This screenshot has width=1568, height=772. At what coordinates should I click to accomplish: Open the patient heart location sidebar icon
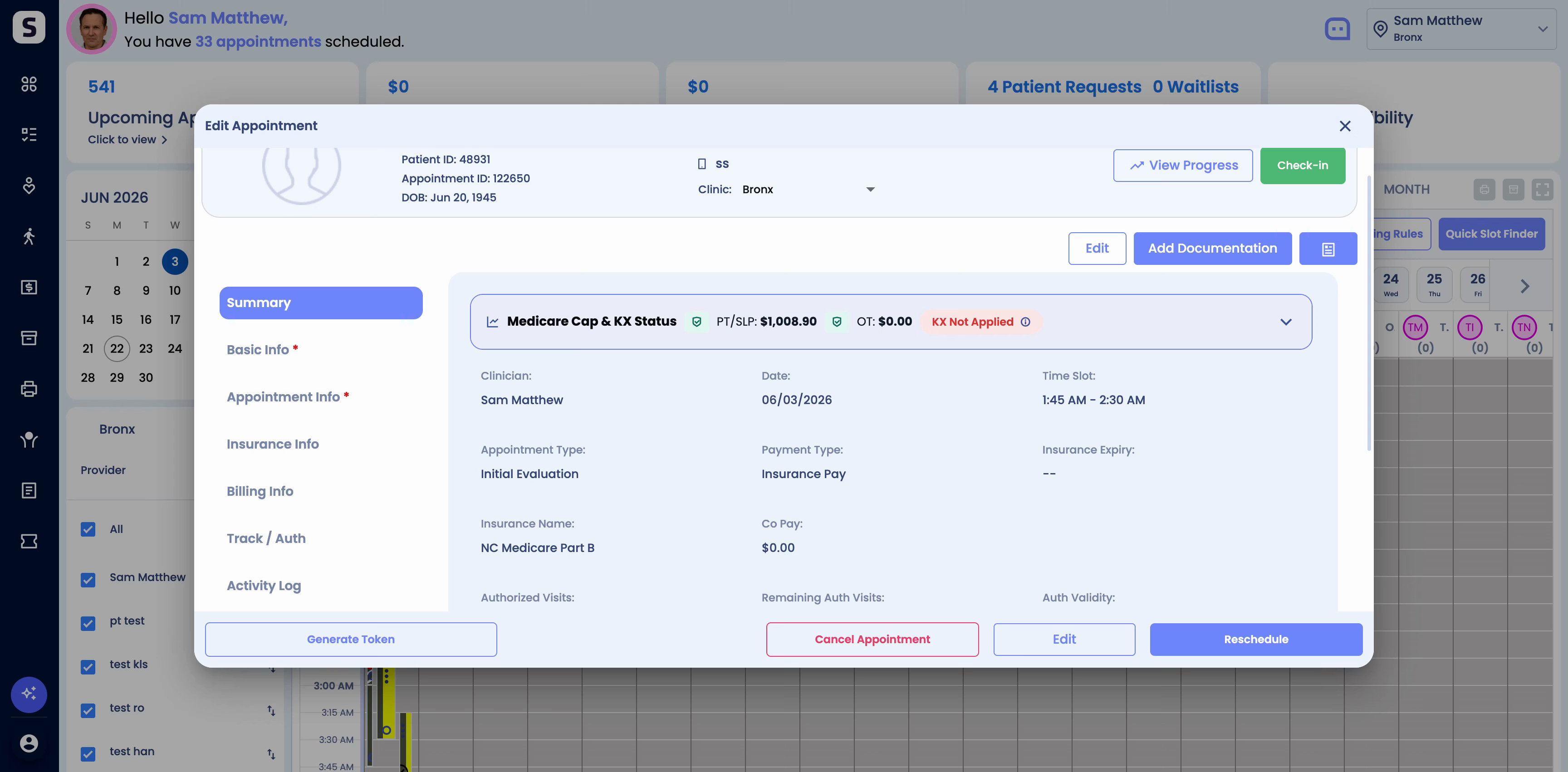point(29,186)
